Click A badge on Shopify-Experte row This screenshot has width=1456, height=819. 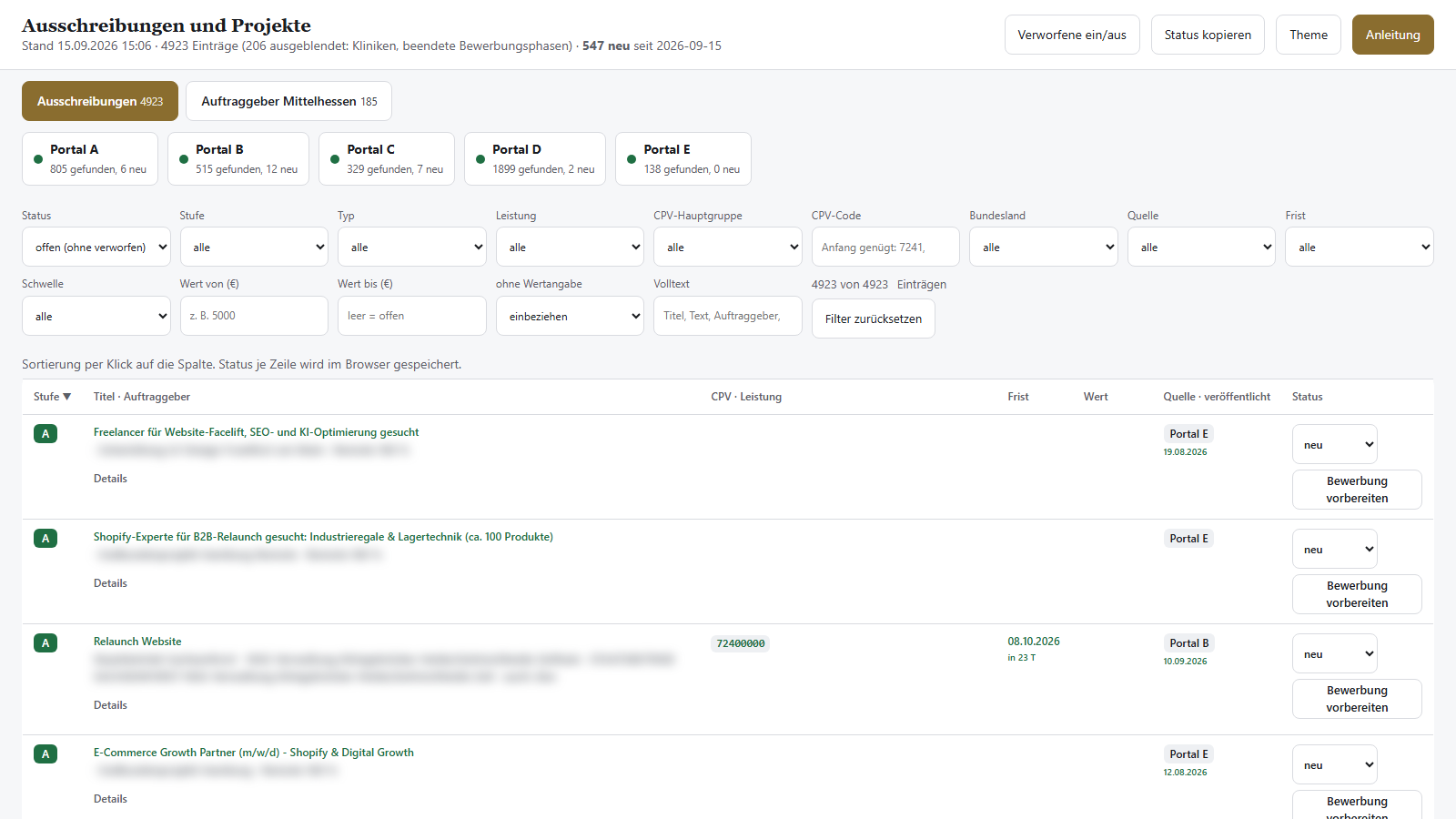tap(45, 539)
